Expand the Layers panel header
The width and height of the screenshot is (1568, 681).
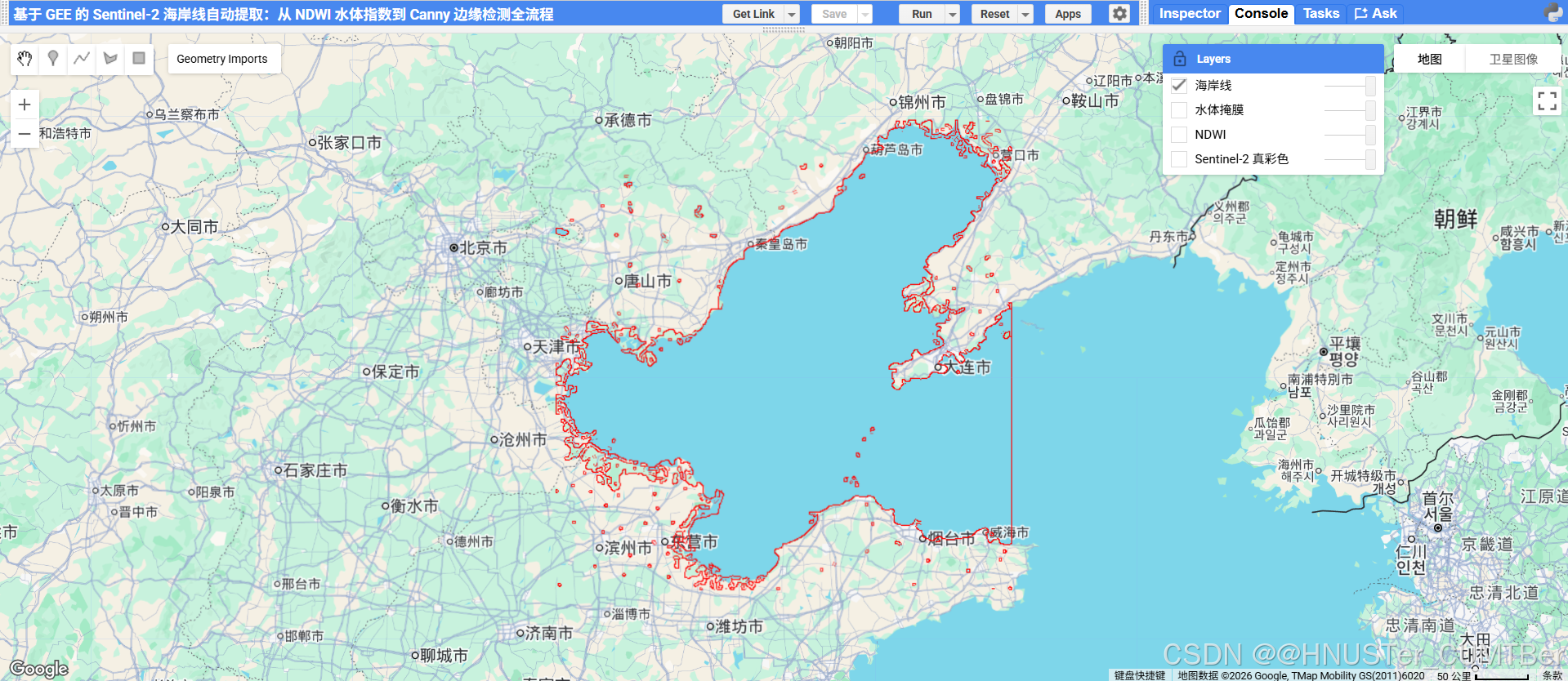coord(1273,59)
